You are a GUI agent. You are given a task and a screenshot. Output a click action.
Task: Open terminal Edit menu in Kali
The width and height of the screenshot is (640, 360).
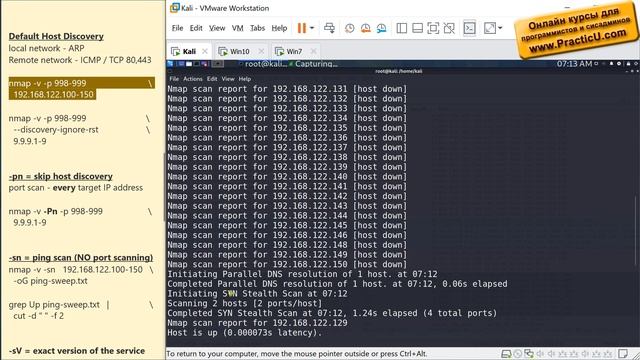(x=212, y=79)
